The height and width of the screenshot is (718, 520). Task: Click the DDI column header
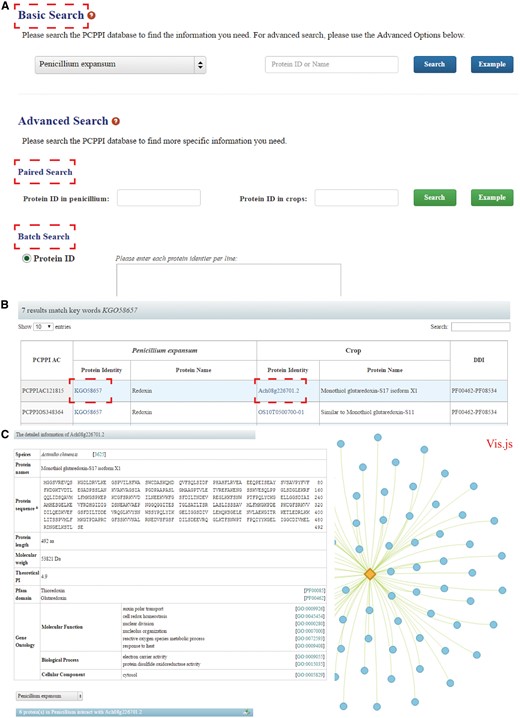pyautogui.click(x=479, y=360)
